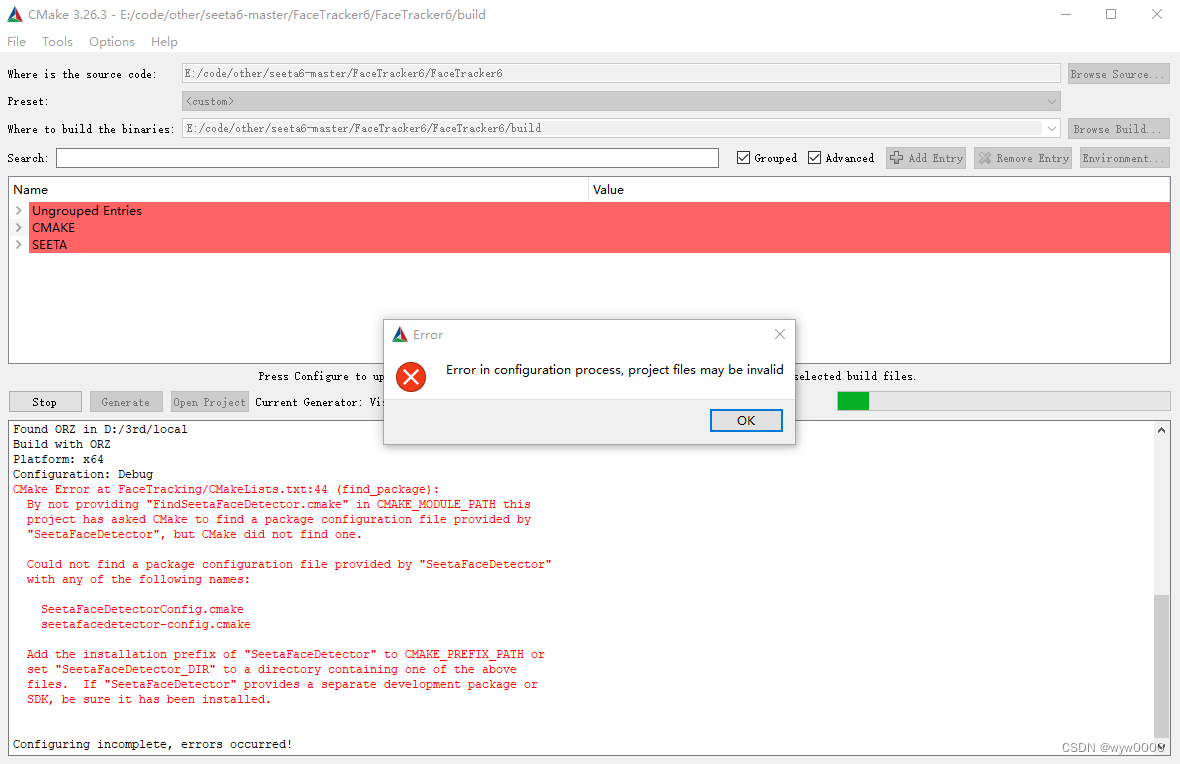
Task: Click "Configuration: Debug" log line
Action: [x=83, y=474]
